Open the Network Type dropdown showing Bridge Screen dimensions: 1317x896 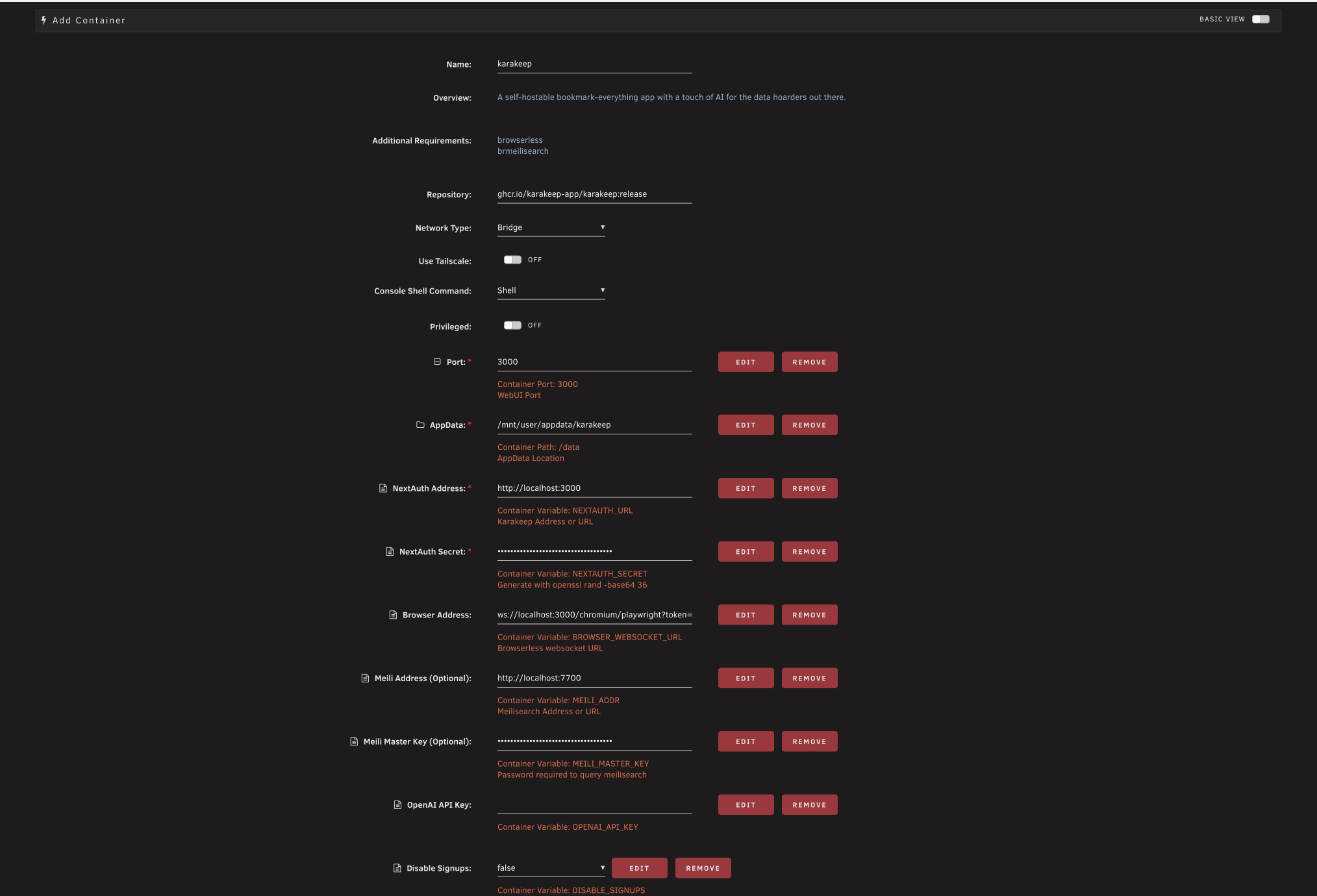tap(551, 228)
